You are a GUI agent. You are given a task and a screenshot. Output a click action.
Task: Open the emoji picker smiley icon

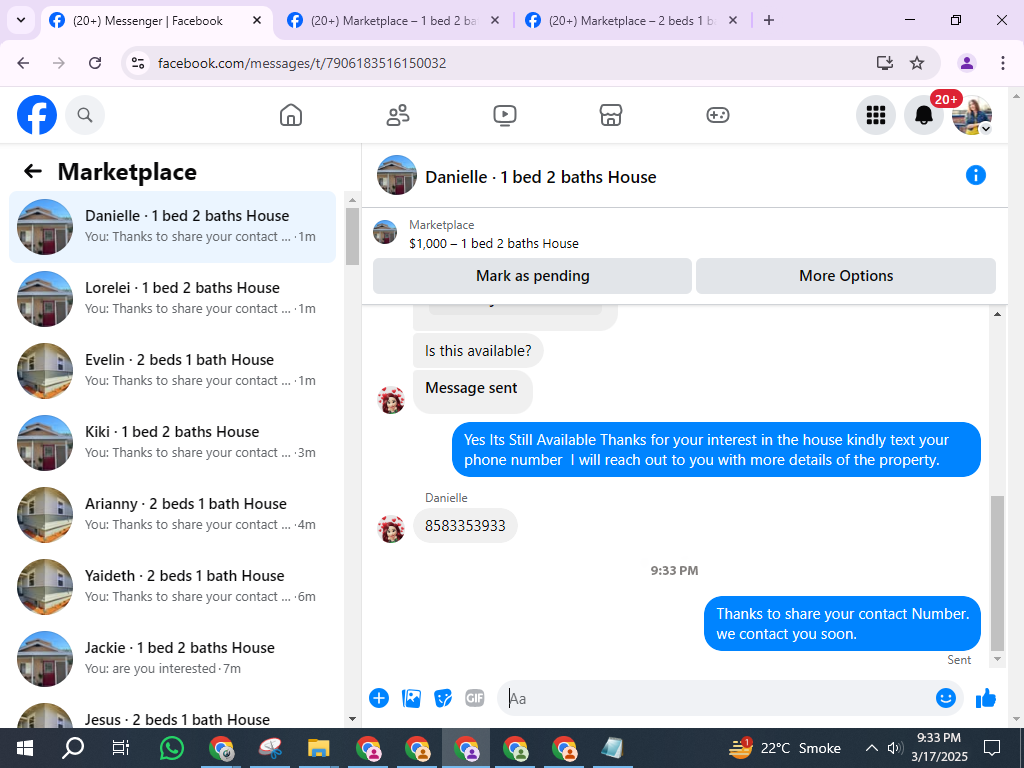946,698
